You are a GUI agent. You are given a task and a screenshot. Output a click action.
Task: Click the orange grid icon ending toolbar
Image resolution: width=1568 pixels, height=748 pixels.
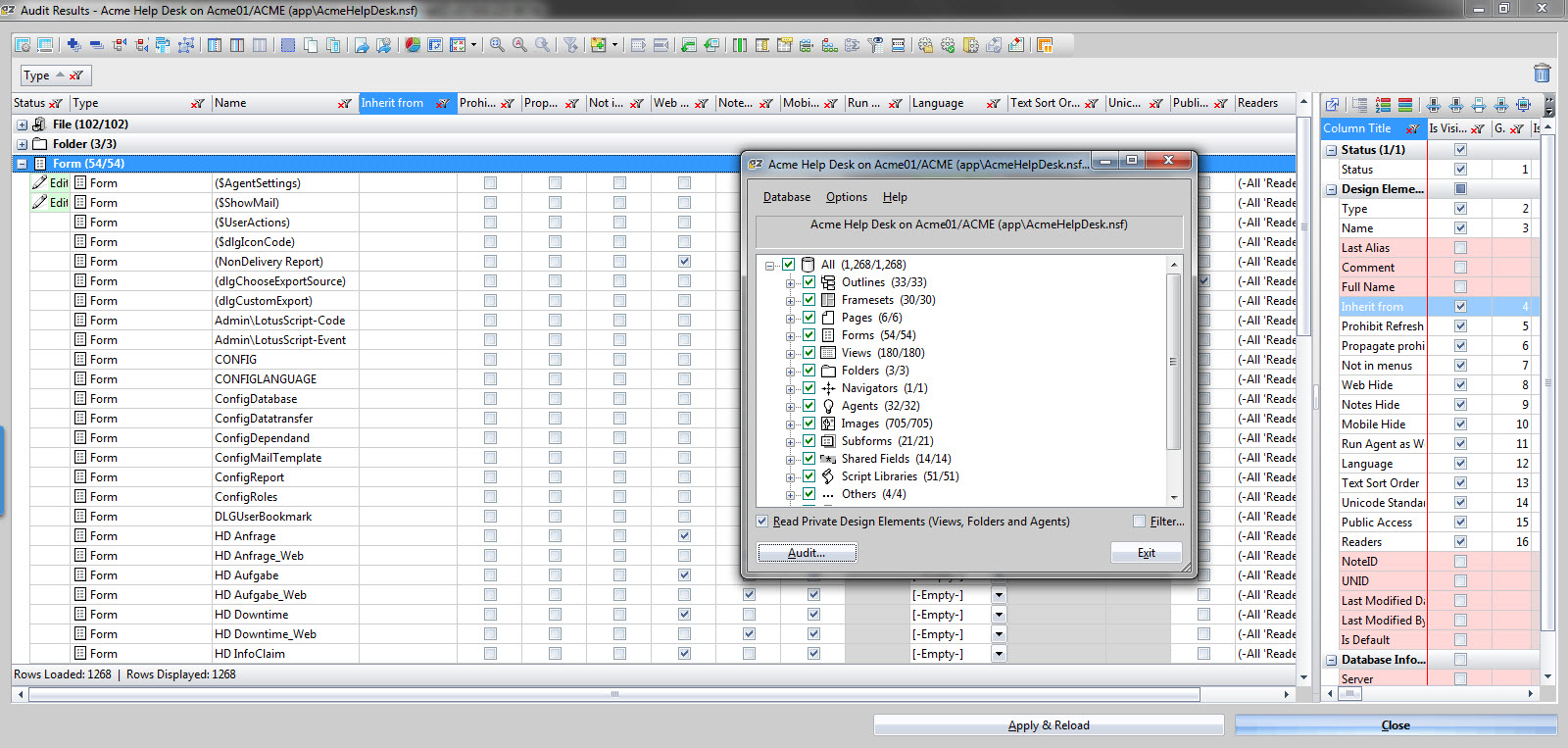(1045, 45)
